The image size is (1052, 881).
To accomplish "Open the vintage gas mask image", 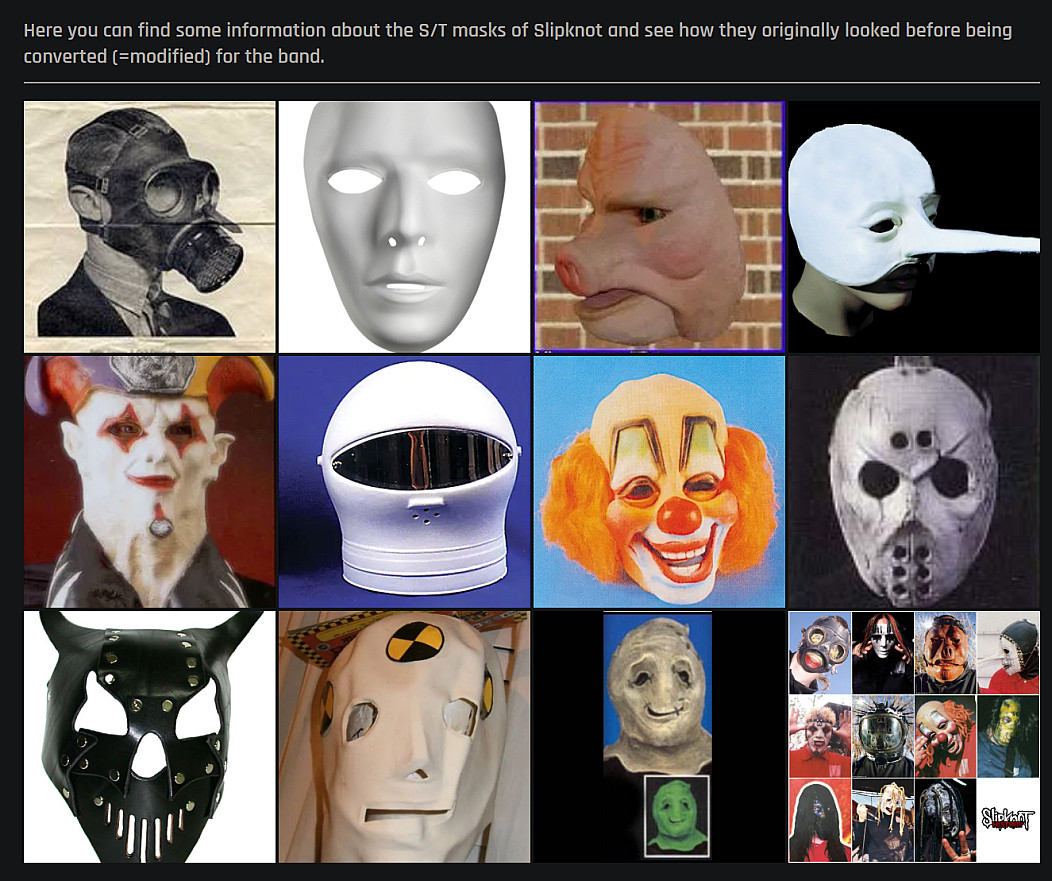I will tap(149, 227).
